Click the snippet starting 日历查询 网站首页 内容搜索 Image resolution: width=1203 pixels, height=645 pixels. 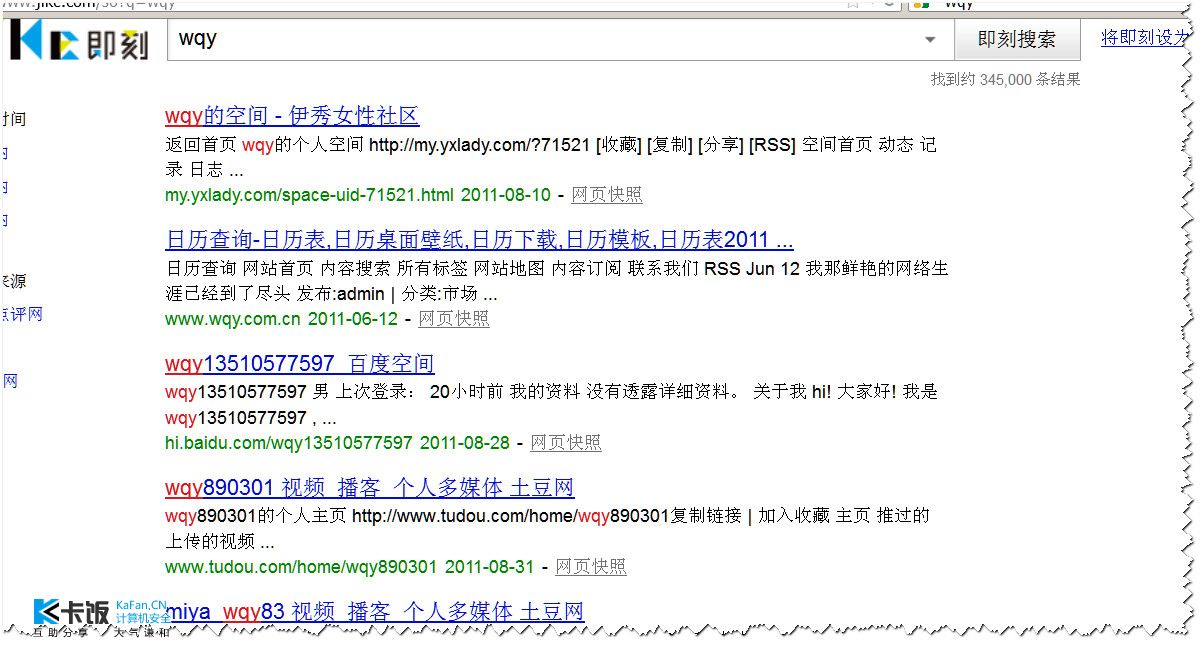point(557,282)
